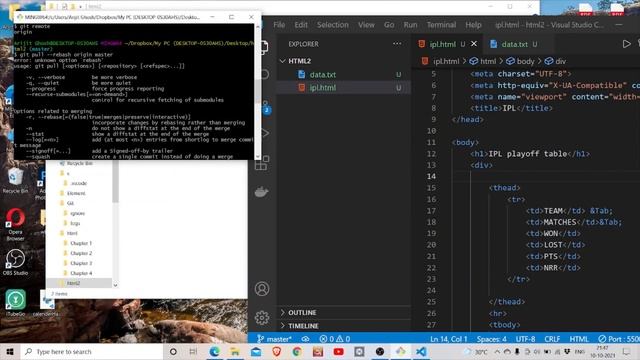This screenshot has width=640, height=360.
Task: Open Task View from the taskbar
Action: tap(193, 351)
